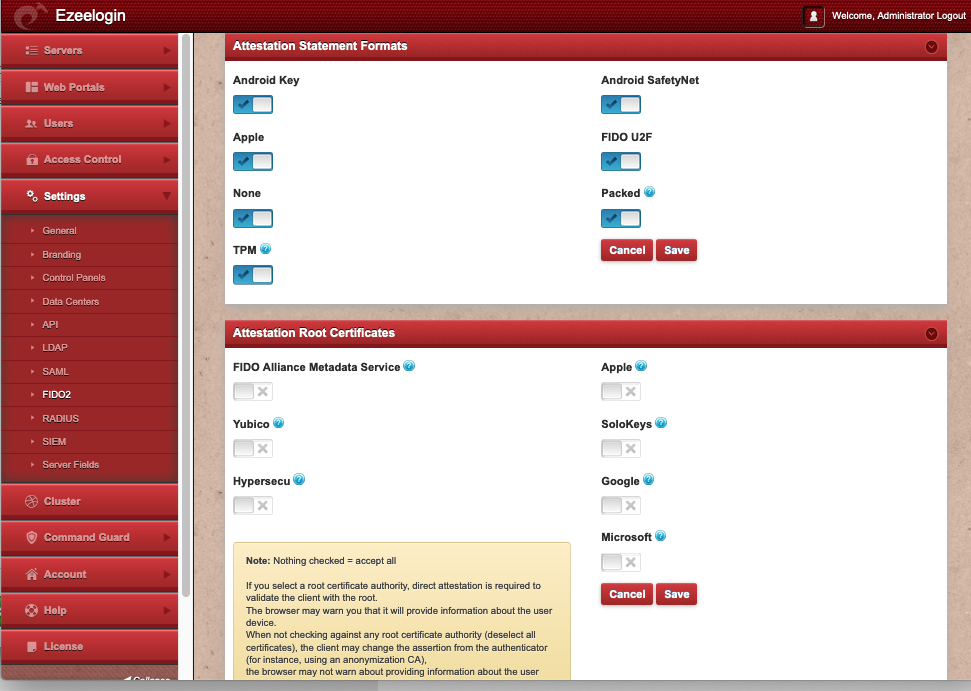
Task: Collapse the Attestation Root Certificates panel
Action: [931, 334]
